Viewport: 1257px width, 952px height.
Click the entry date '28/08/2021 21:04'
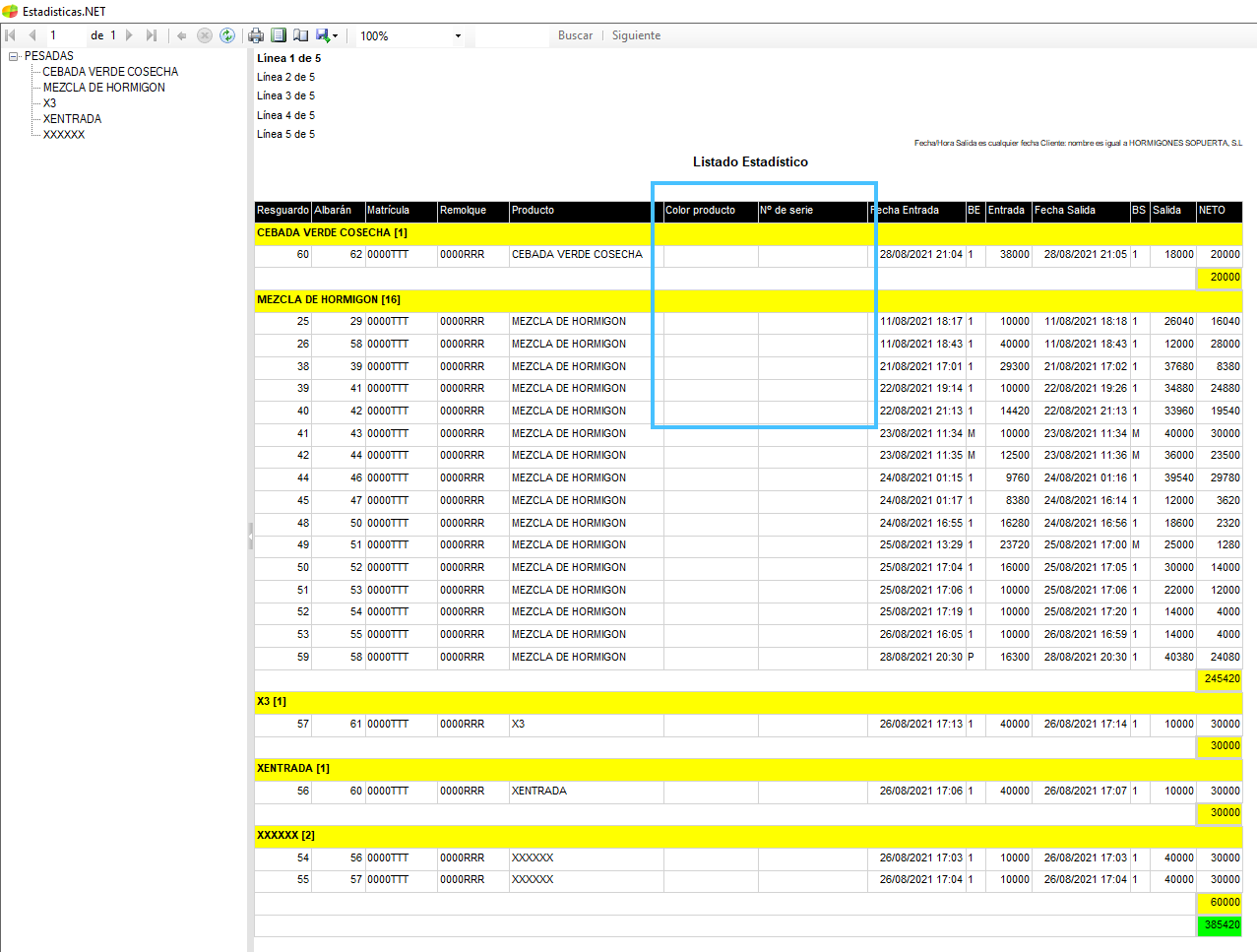921,255
